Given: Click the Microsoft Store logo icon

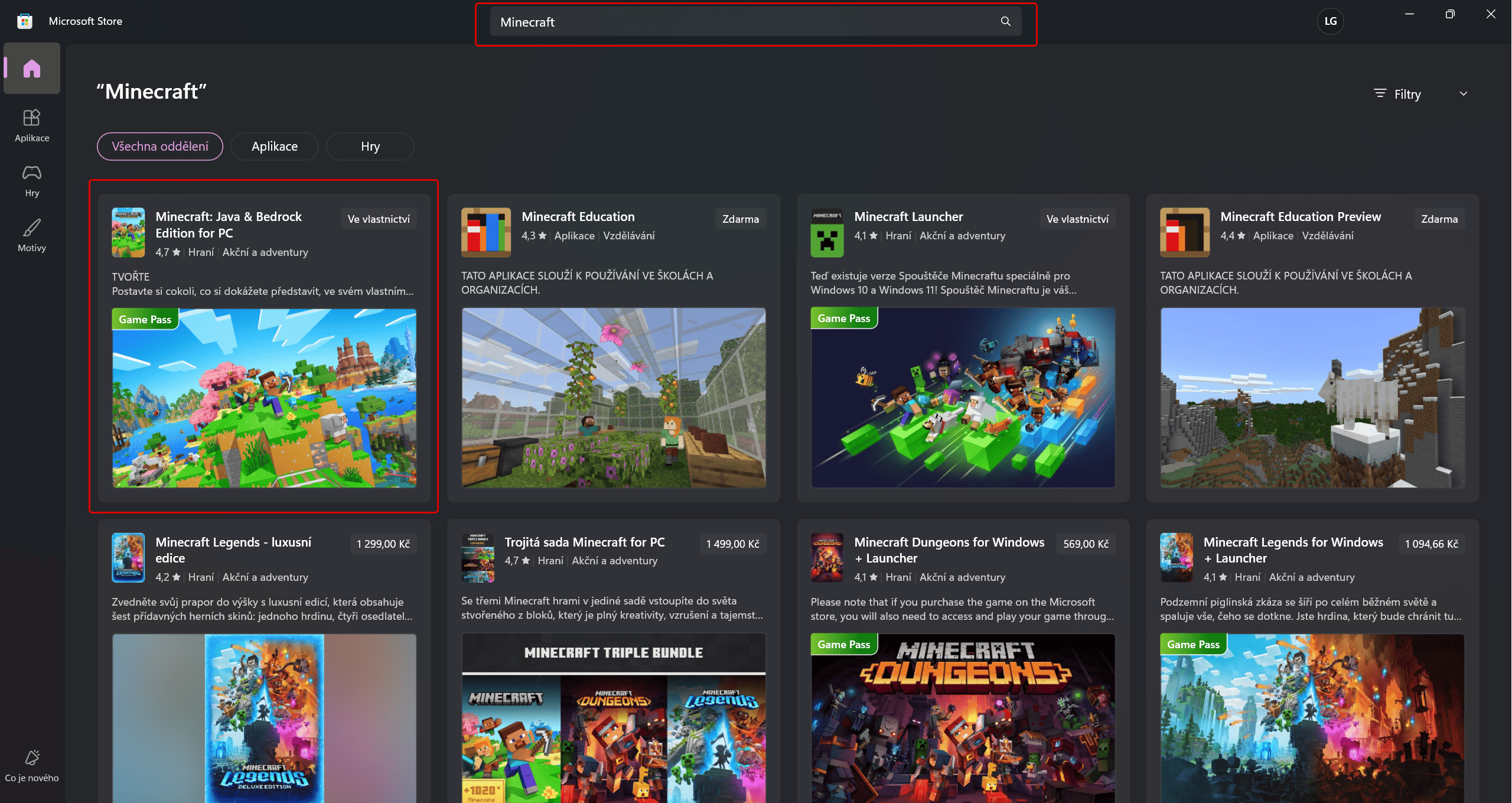Looking at the screenshot, I should click(x=25, y=21).
